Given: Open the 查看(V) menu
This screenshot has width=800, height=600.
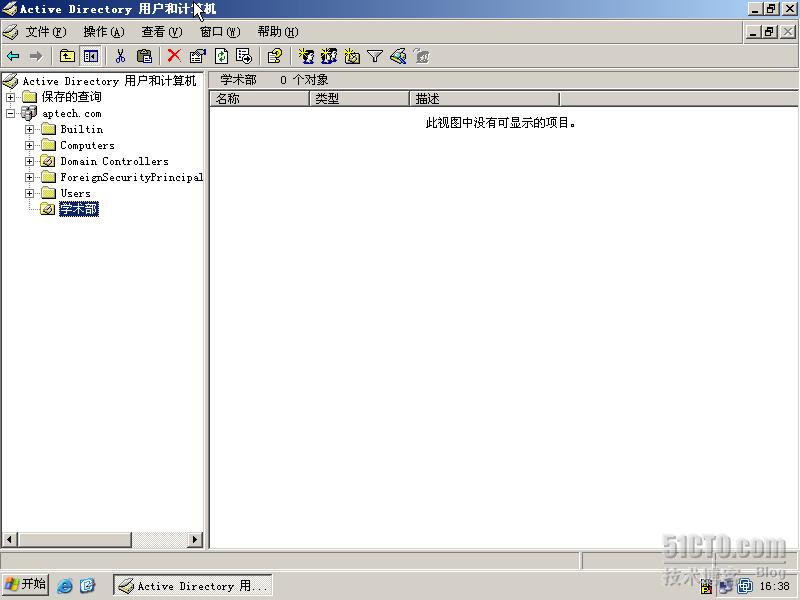Looking at the screenshot, I should (162, 32).
